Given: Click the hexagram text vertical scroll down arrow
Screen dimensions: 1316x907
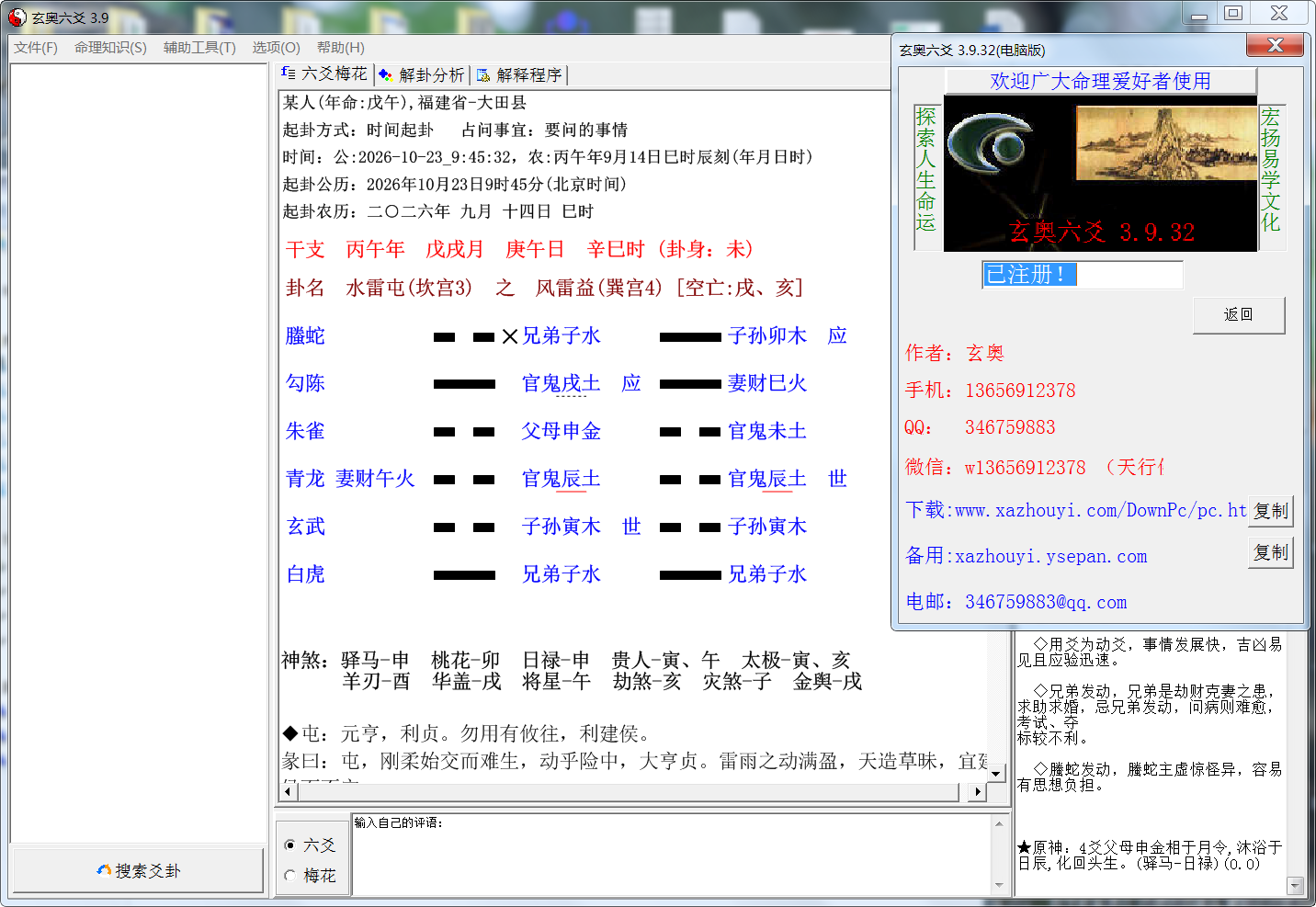Looking at the screenshot, I should pyautogui.click(x=996, y=774).
